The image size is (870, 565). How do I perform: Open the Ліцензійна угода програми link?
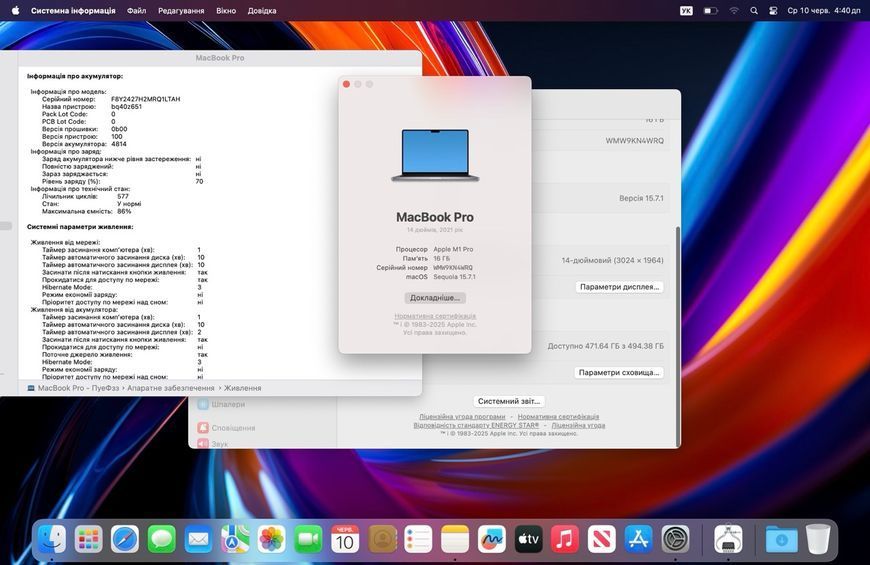(462, 416)
